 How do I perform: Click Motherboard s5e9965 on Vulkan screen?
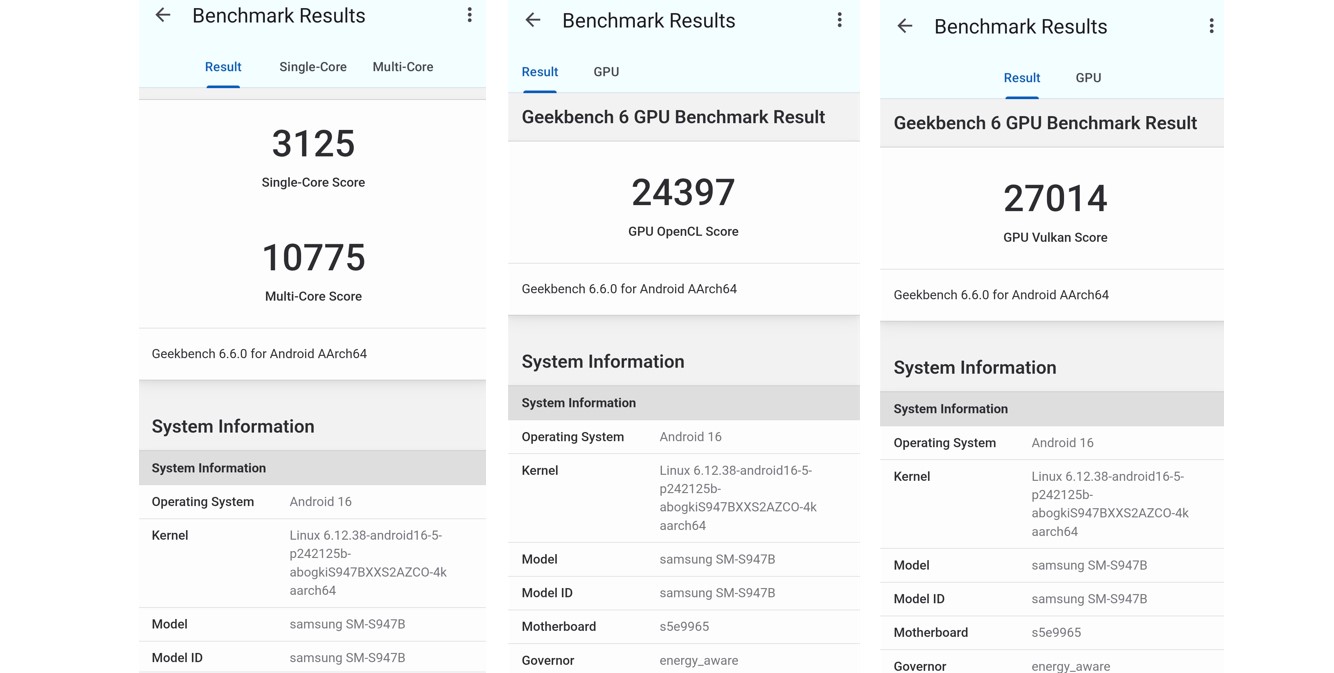pyautogui.click(x=1056, y=633)
